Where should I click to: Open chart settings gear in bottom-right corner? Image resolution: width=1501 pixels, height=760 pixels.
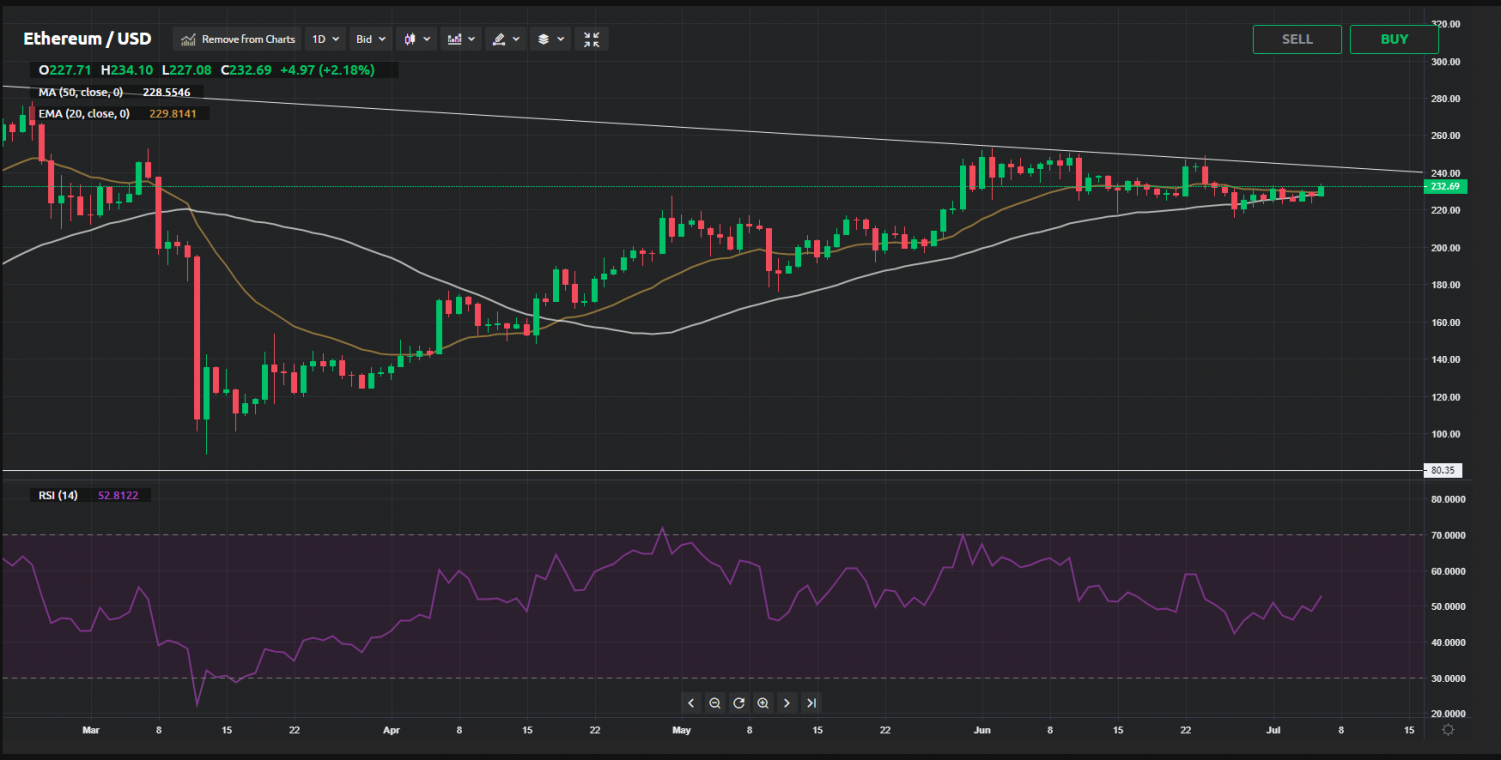tap(1448, 730)
